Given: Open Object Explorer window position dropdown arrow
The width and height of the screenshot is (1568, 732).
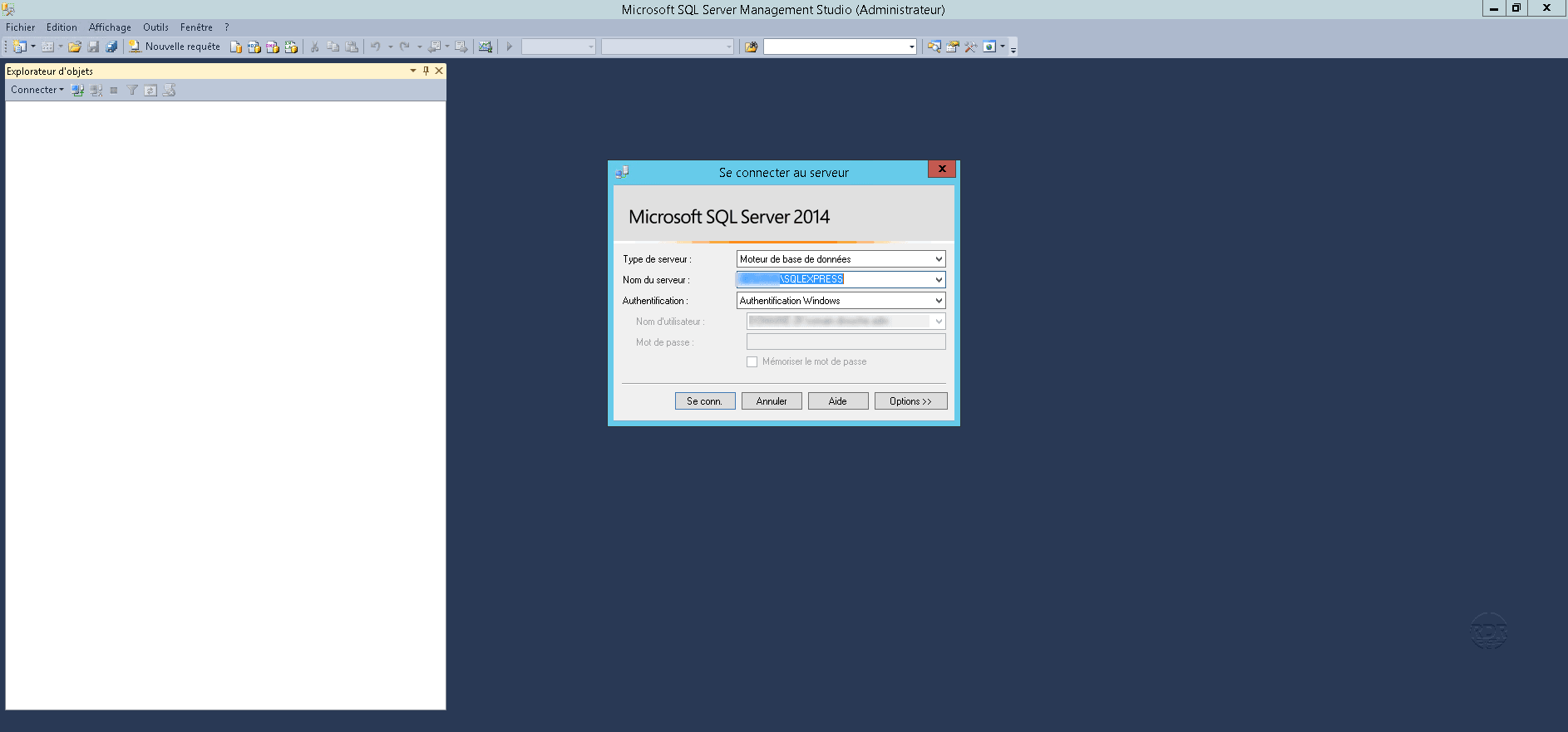Looking at the screenshot, I should (413, 71).
